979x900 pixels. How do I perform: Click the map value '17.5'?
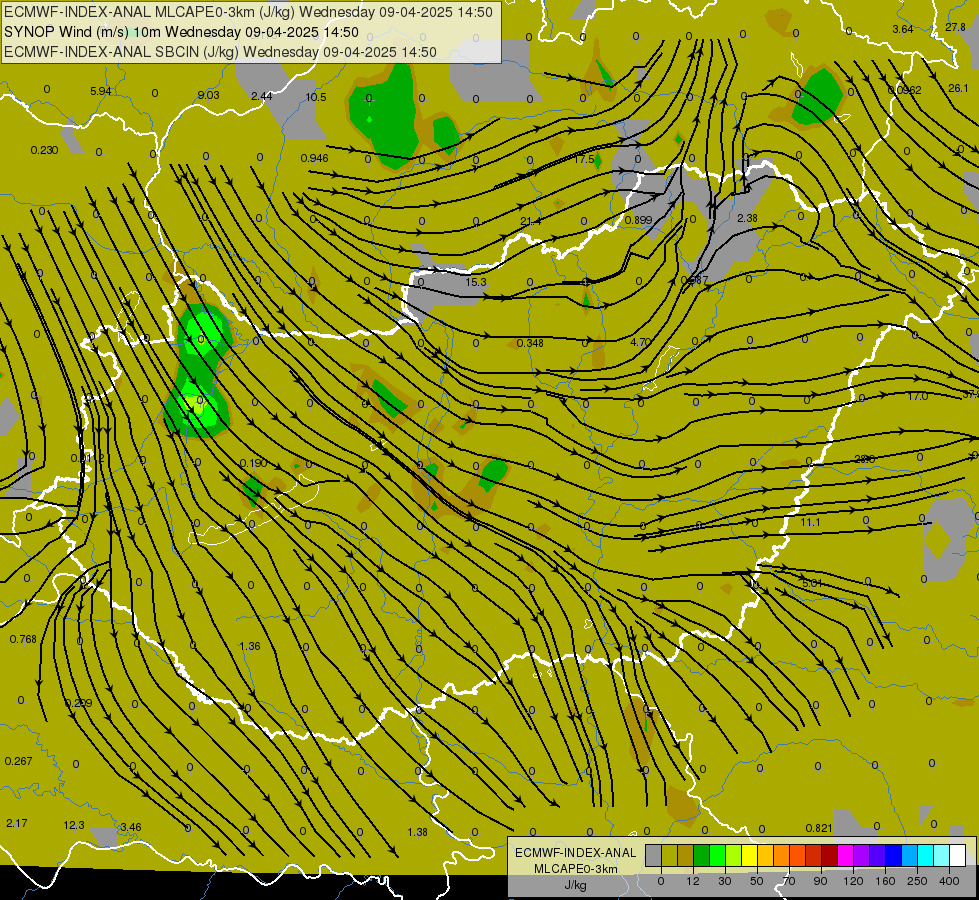click(584, 159)
